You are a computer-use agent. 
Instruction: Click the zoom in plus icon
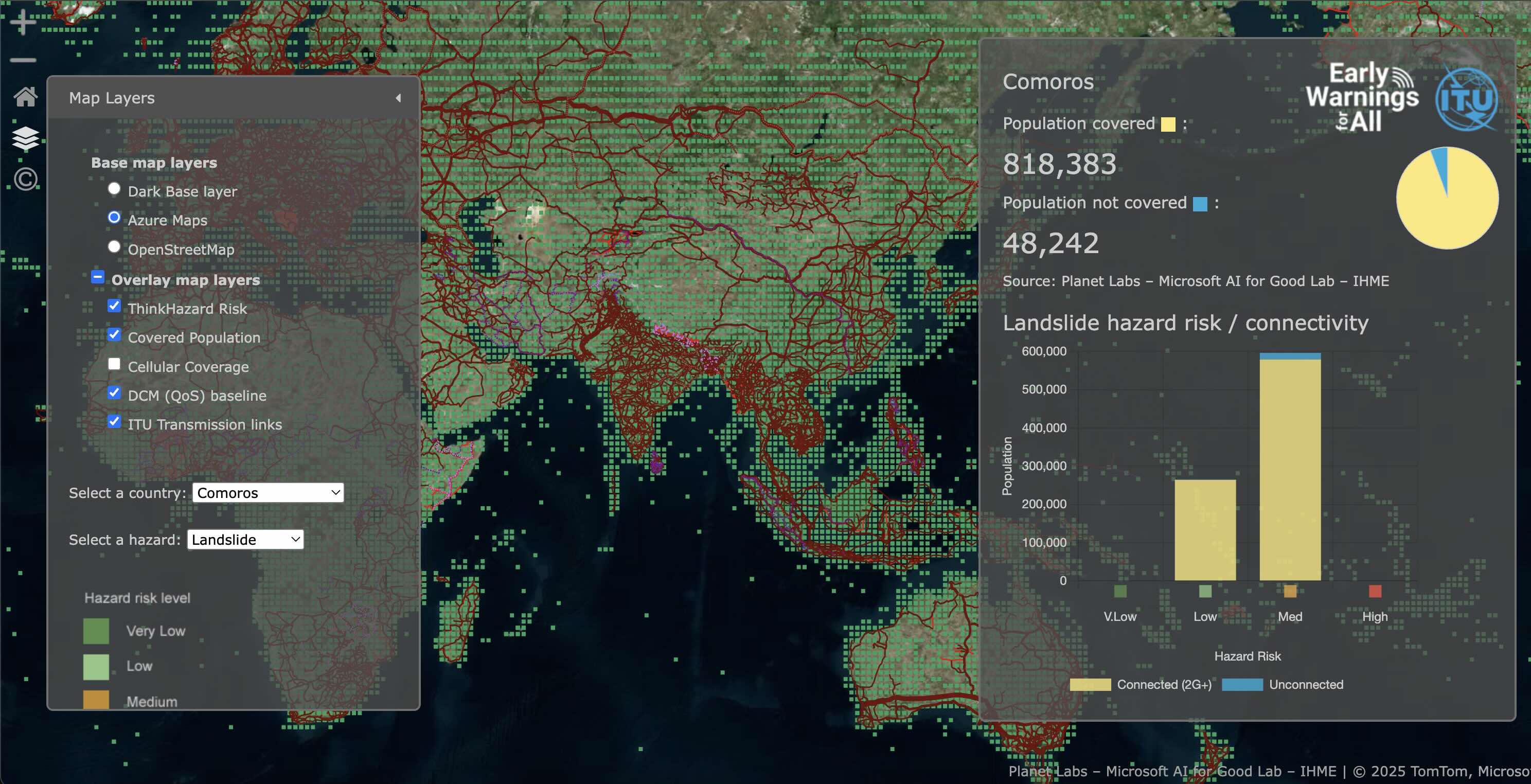click(x=23, y=22)
